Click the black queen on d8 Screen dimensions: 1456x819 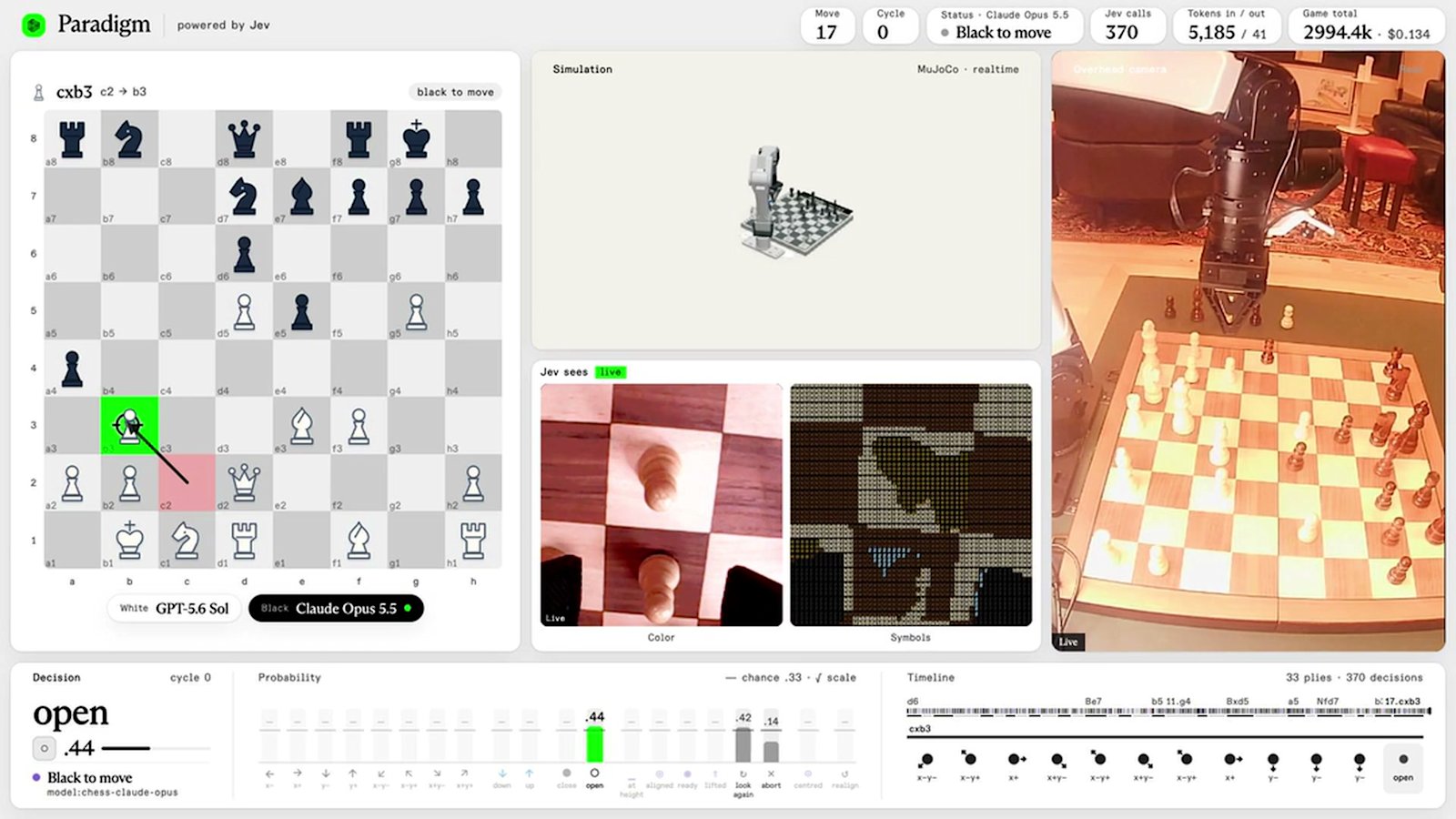[244, 139]
